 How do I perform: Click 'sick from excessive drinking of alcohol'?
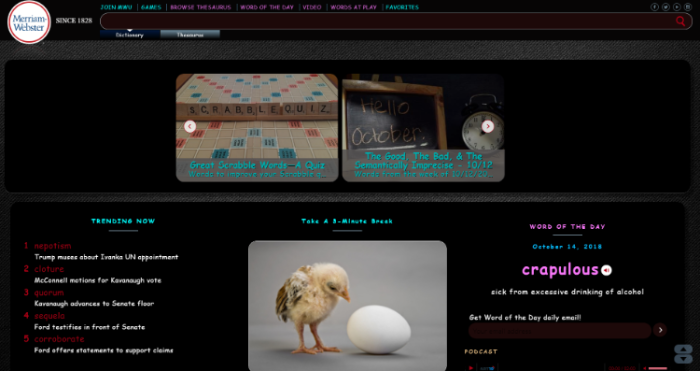567,292
